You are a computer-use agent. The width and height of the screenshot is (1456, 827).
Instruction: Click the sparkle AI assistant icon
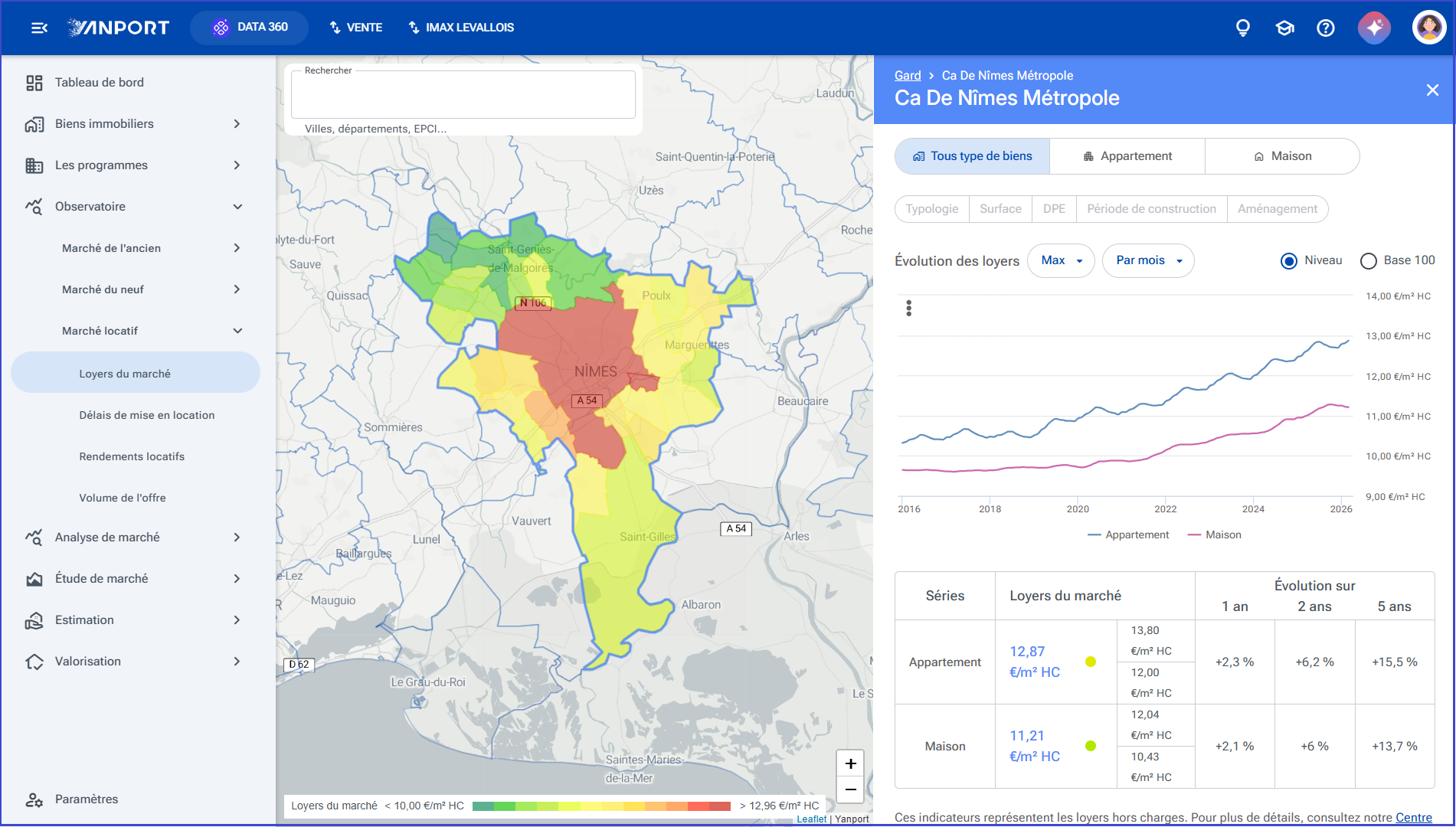pyautogui.click(x=1375, y=28)
